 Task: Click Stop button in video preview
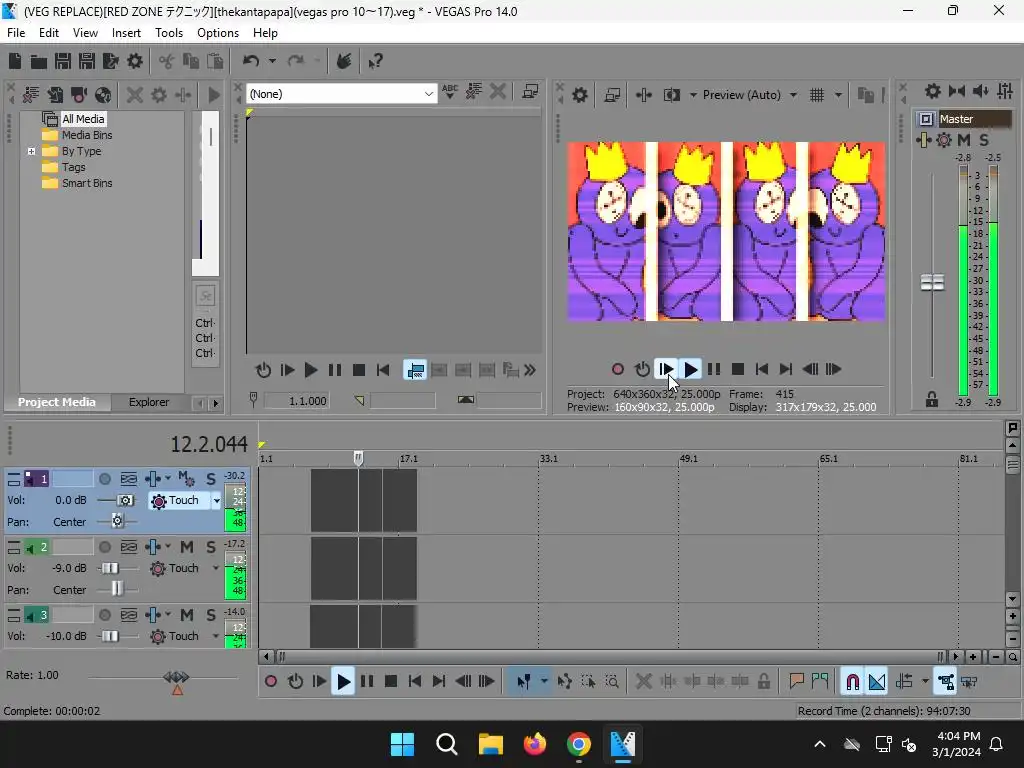738,370
